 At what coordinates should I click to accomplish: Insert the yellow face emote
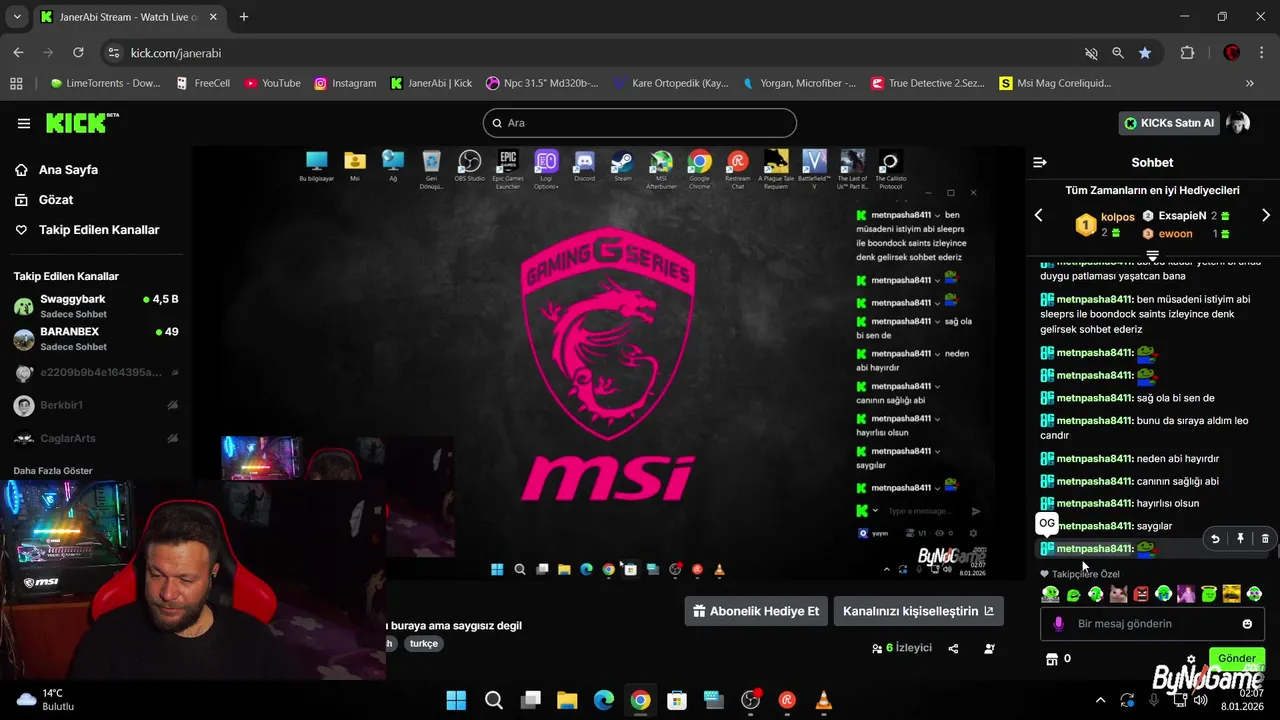click(1231, 594)
